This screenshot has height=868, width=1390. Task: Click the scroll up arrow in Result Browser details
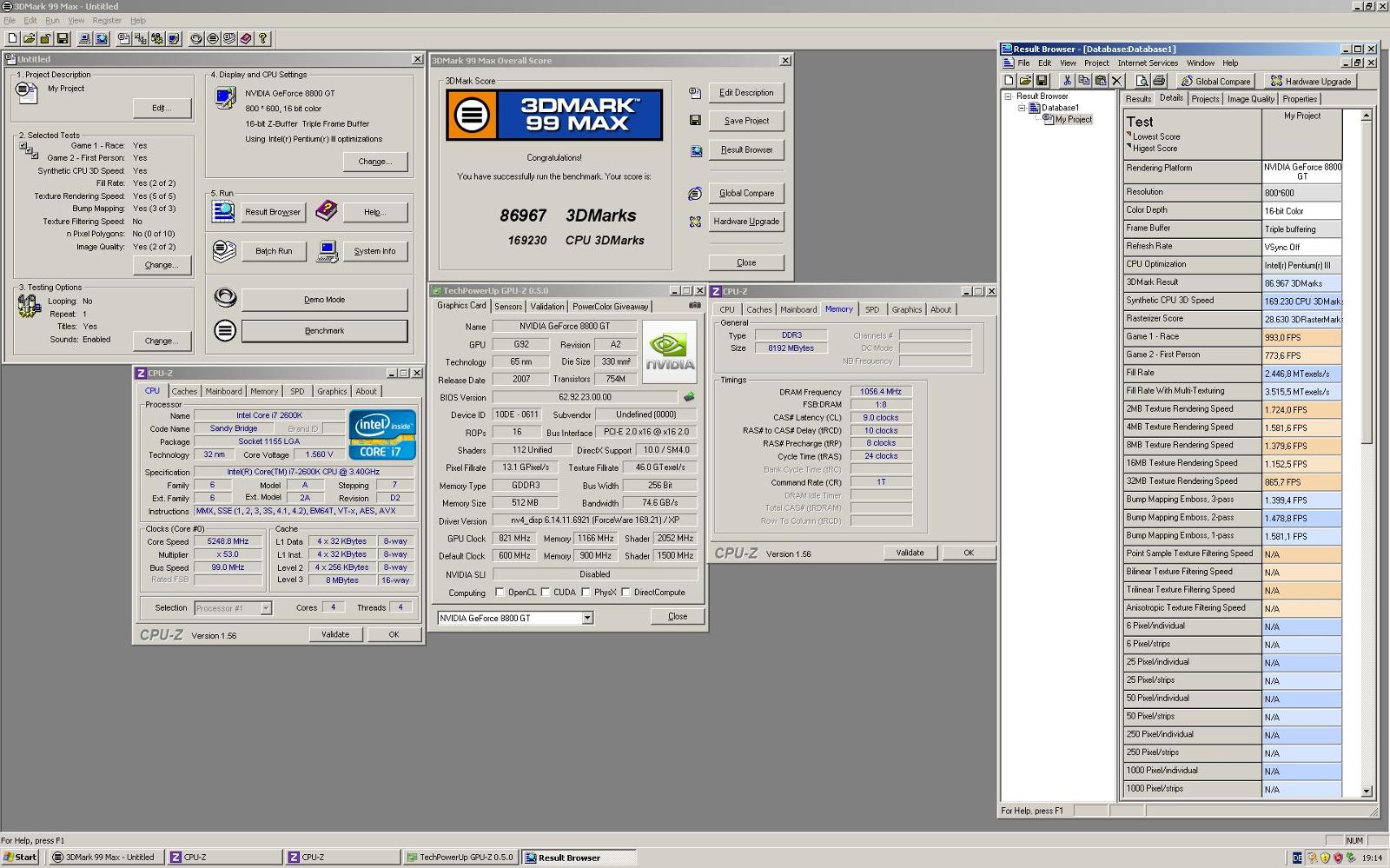point(1367,116)
